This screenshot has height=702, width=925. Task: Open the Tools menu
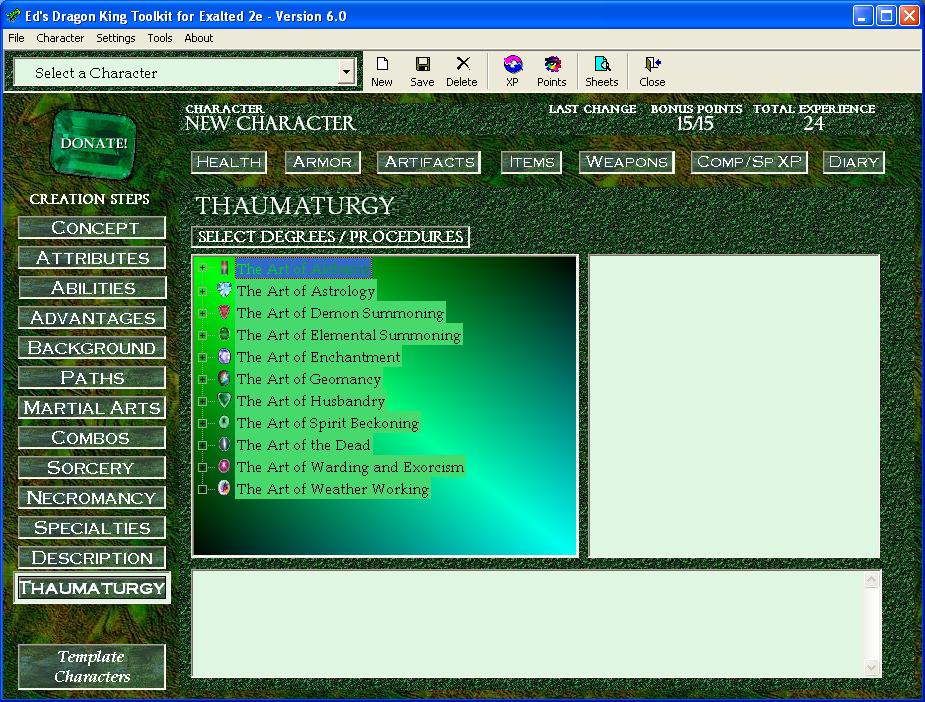click(160, 38)
